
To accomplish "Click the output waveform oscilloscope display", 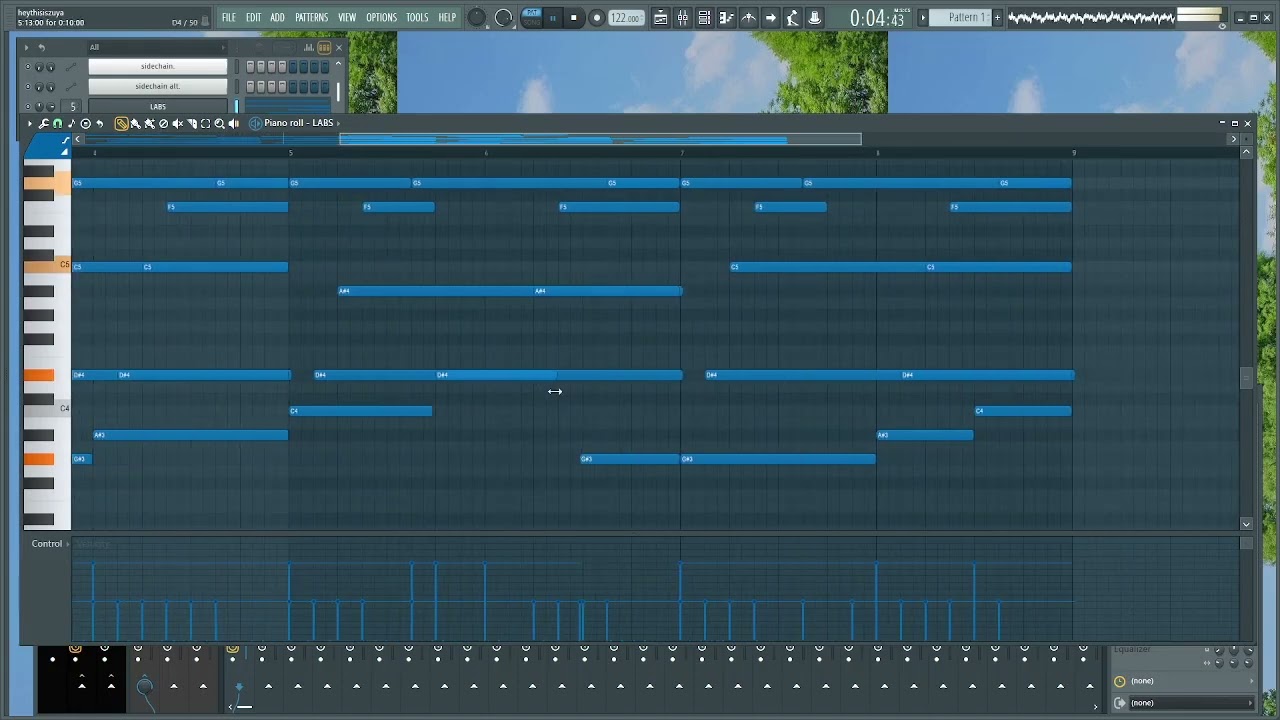I will click(1090, 17).
